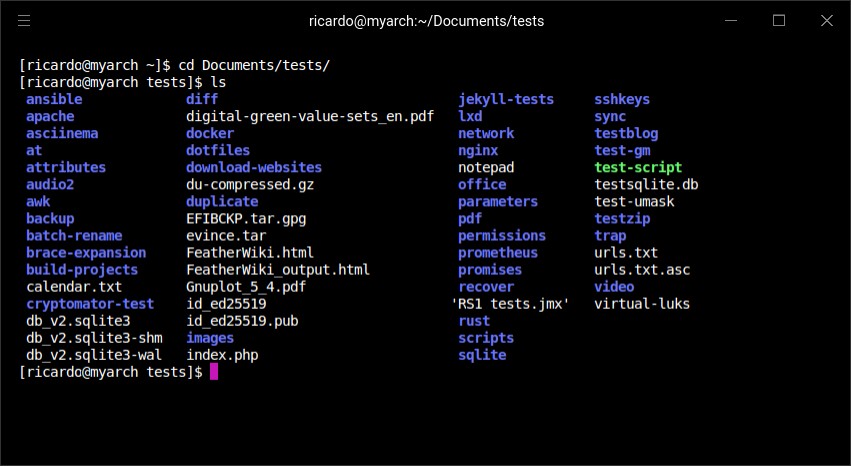This screenshot has width=851, height=466.
Task: Open the terminal hamburger menu
Action: click(24, 21)
